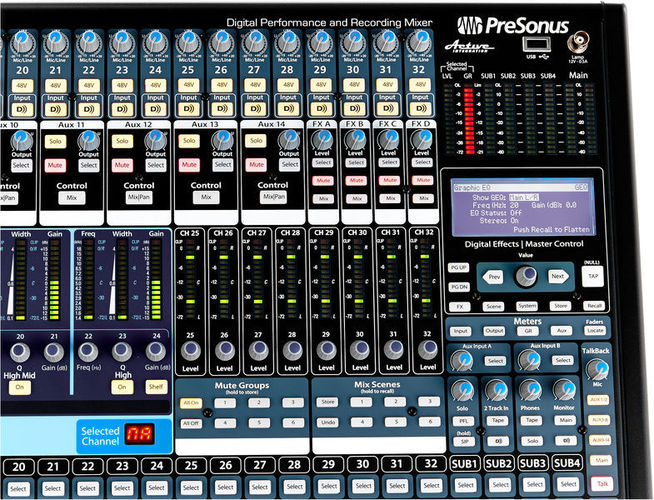Adjust the channel 22 Mic/Line trim knob

coord(88,43)
